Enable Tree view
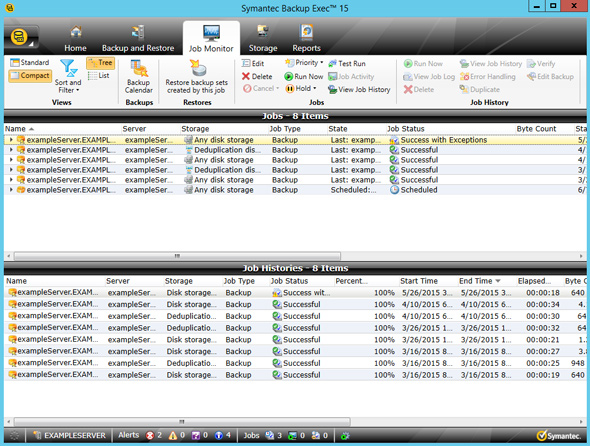This screenshot has height=446, width=590. coord(100,63)
